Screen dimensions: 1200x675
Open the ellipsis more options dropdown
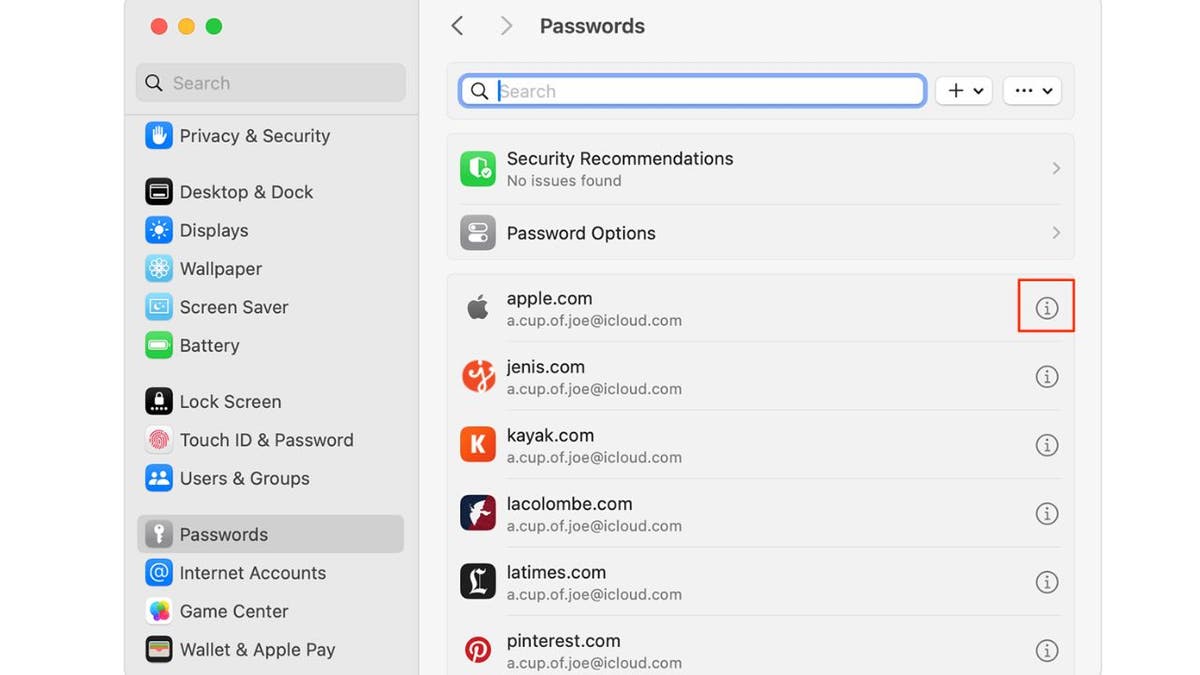[x=1032, y=91]
